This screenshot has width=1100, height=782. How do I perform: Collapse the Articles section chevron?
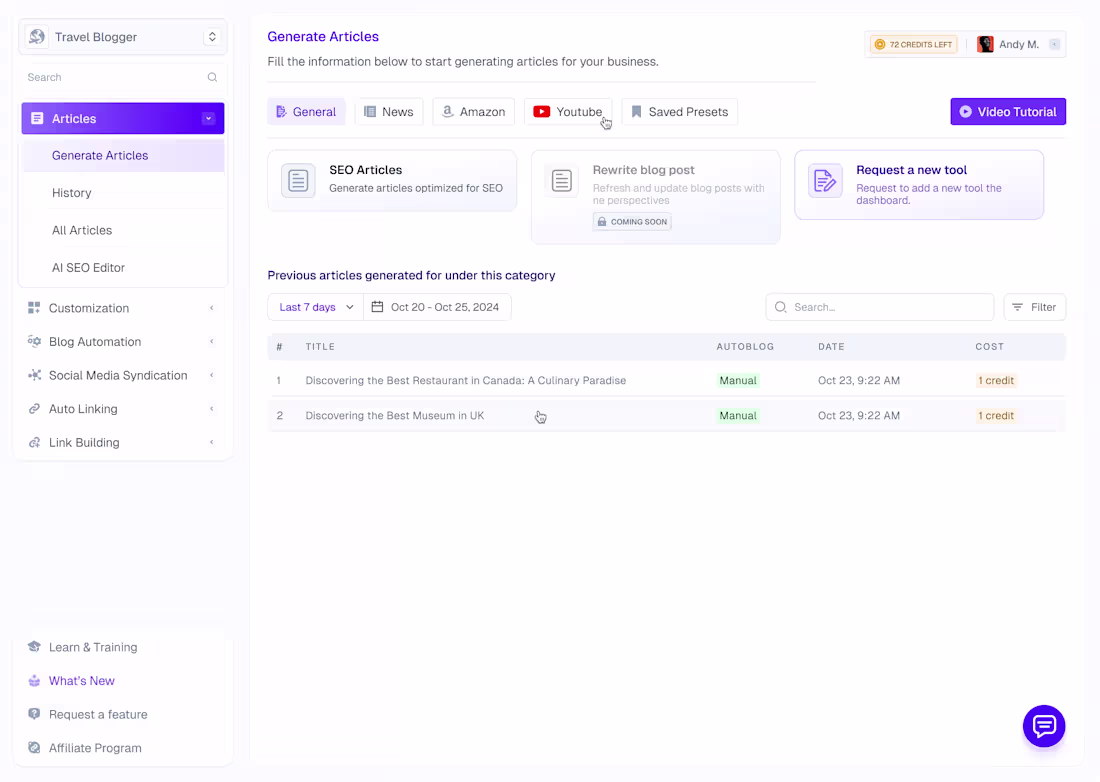click(209, 117)
